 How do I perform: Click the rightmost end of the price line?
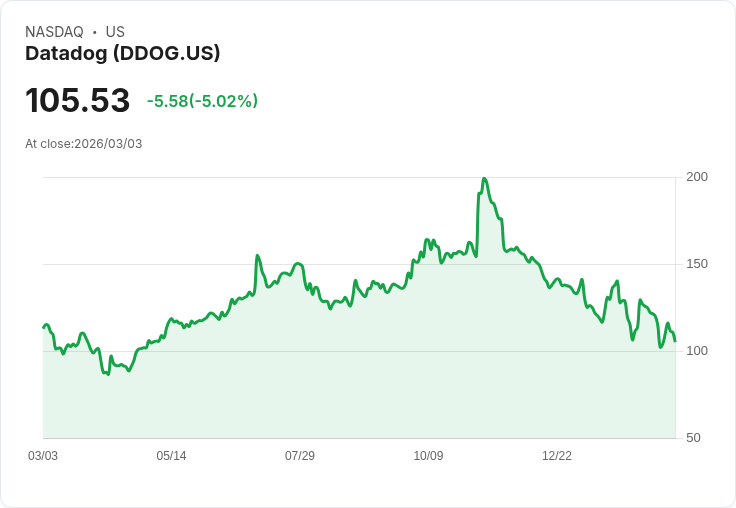point(675,341)
